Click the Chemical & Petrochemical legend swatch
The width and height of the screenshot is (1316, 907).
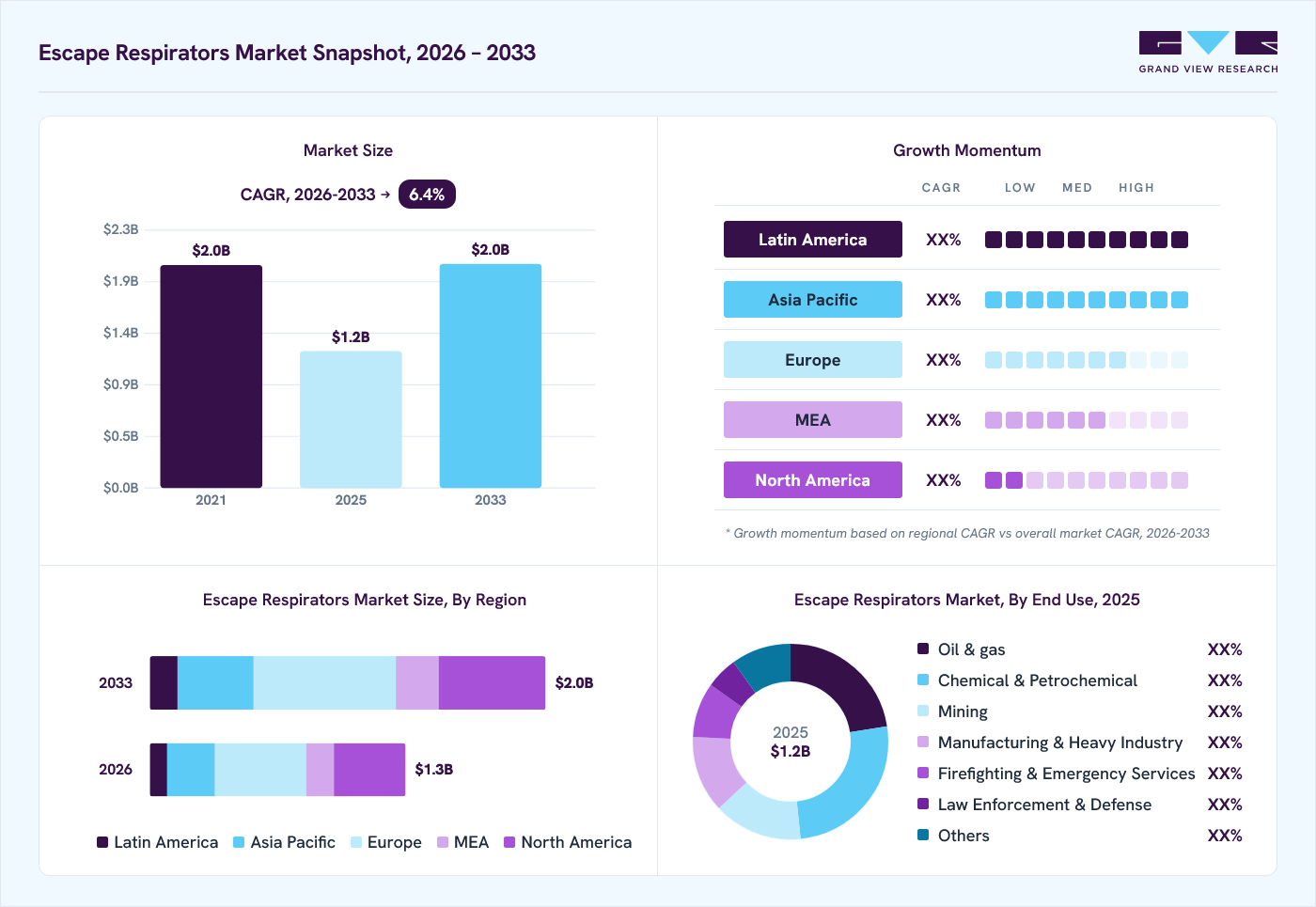tap(923, 680)
